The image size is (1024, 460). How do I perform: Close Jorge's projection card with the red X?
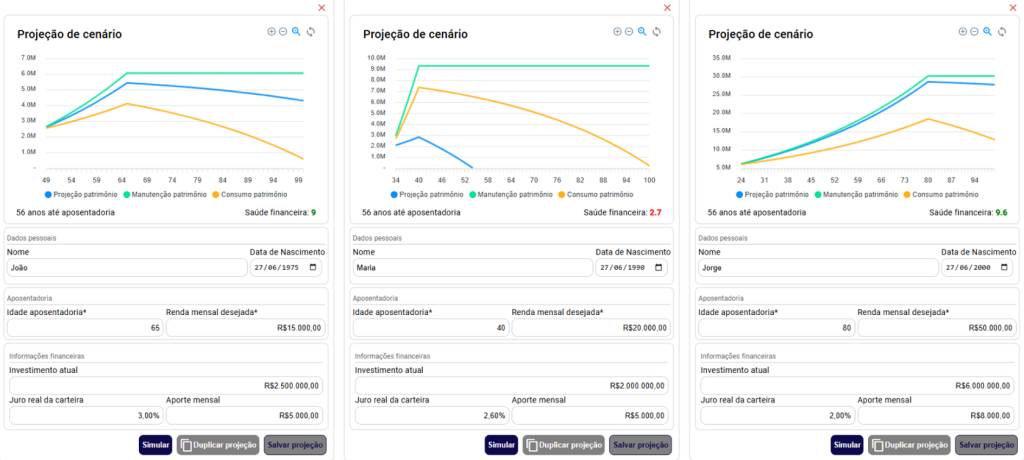(1013, 7)
